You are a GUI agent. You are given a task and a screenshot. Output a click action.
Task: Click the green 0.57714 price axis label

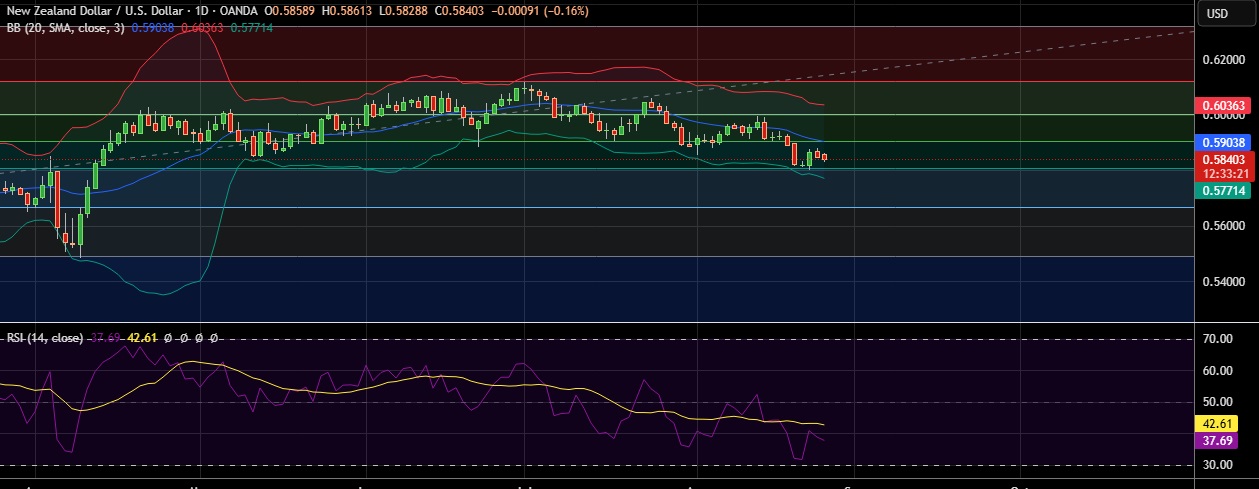tap(1223, 189)
